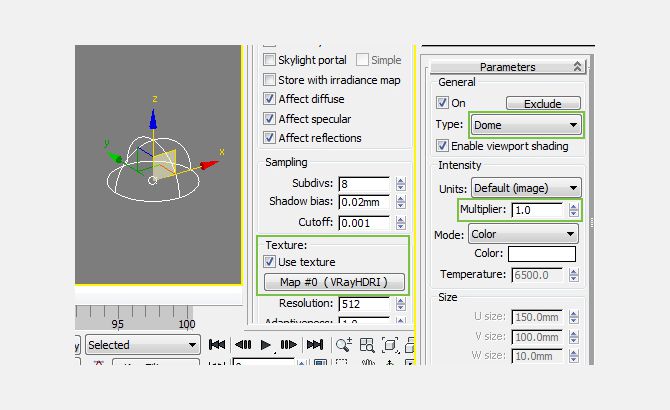Click the Temperature value field
The image size is (670, 410).
click(537, 275)
